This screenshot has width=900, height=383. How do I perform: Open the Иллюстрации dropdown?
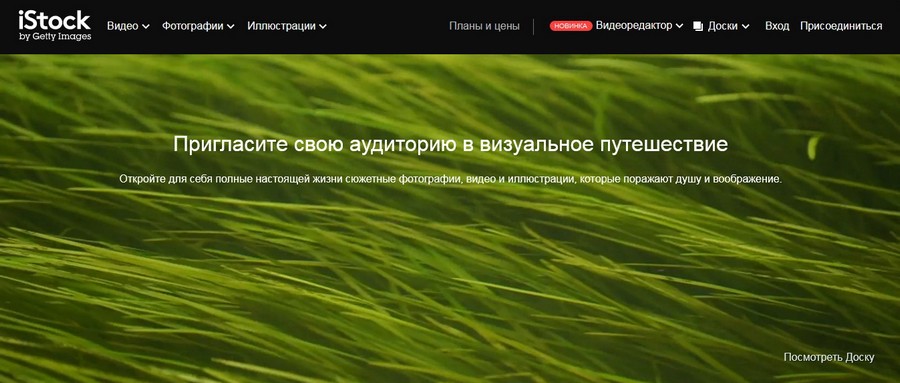point(287,26)
